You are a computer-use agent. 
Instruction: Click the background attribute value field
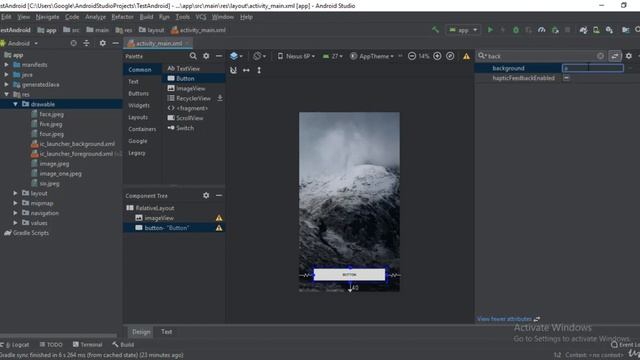point(593,68)
